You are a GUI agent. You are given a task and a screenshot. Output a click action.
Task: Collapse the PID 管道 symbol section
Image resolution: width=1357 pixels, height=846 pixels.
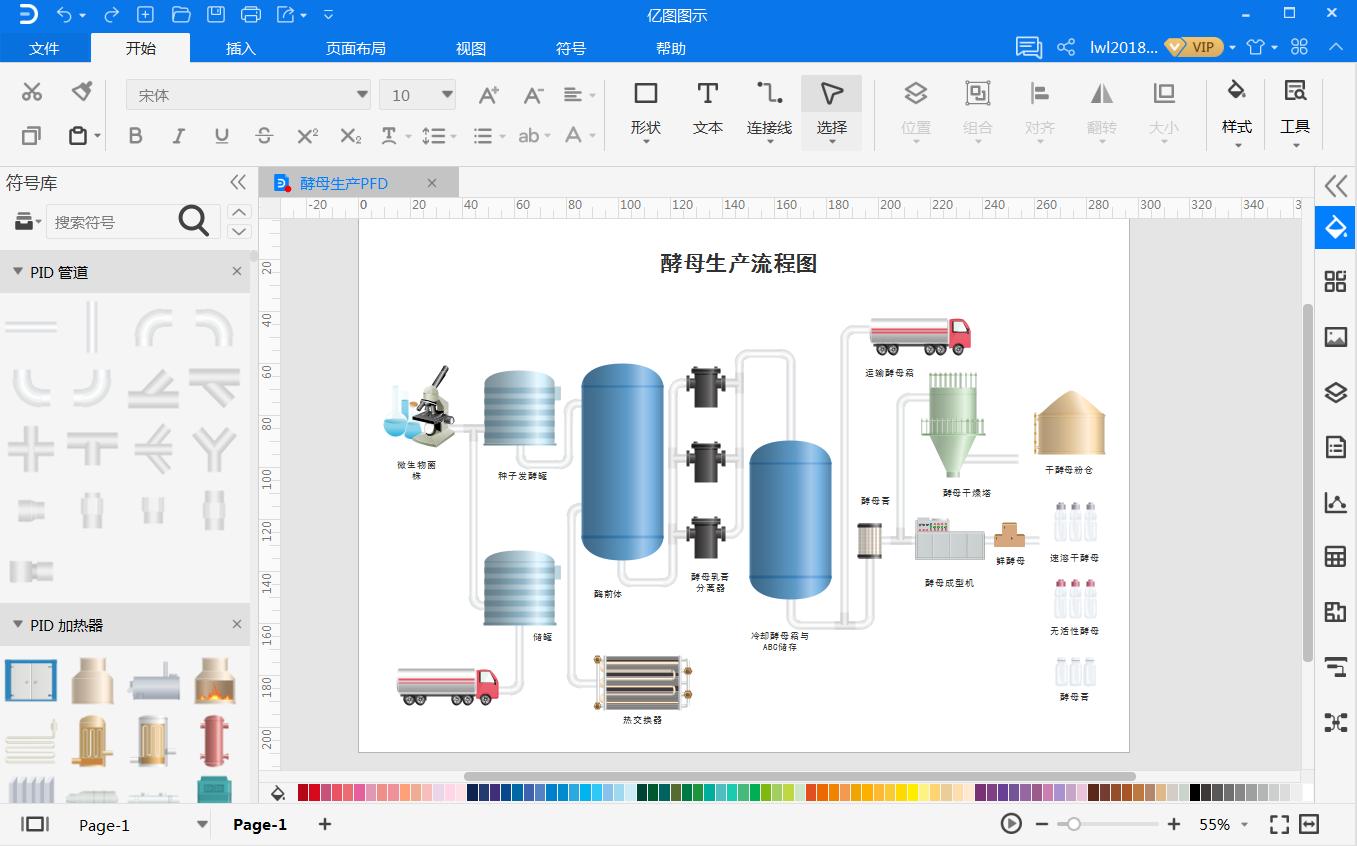(x=16, y=271)
